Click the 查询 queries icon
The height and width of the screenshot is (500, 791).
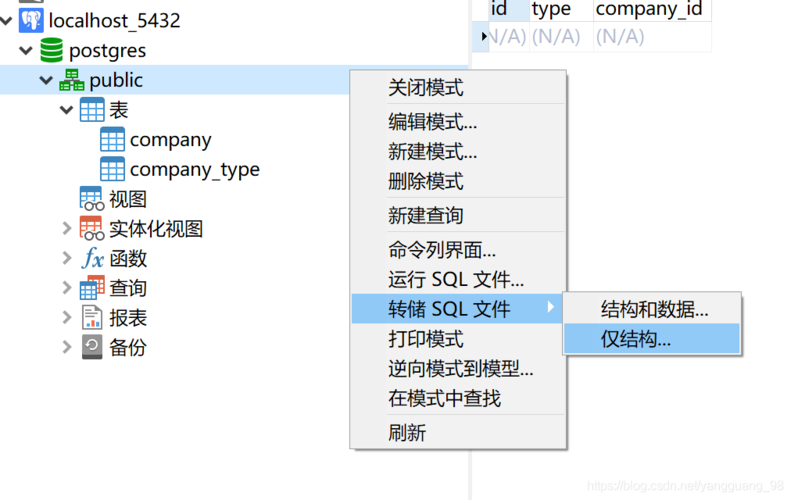coord(92,288)
